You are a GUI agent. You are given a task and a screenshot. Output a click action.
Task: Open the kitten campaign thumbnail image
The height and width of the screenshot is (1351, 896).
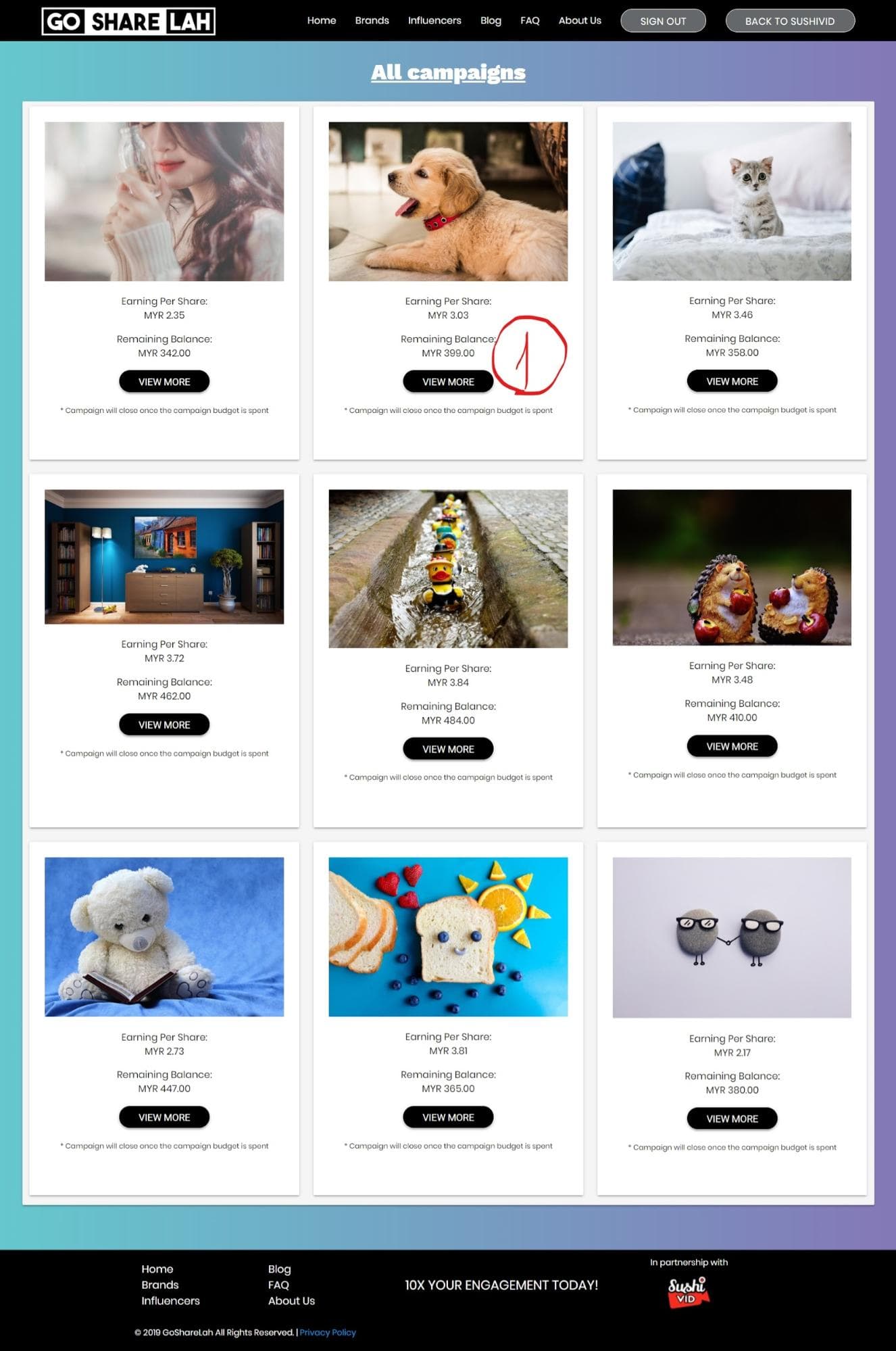tap(732, 201)
